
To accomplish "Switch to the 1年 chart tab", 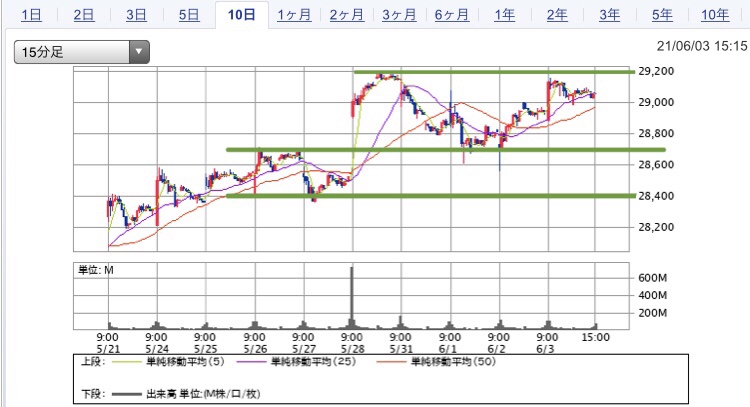I will point(505,15).
